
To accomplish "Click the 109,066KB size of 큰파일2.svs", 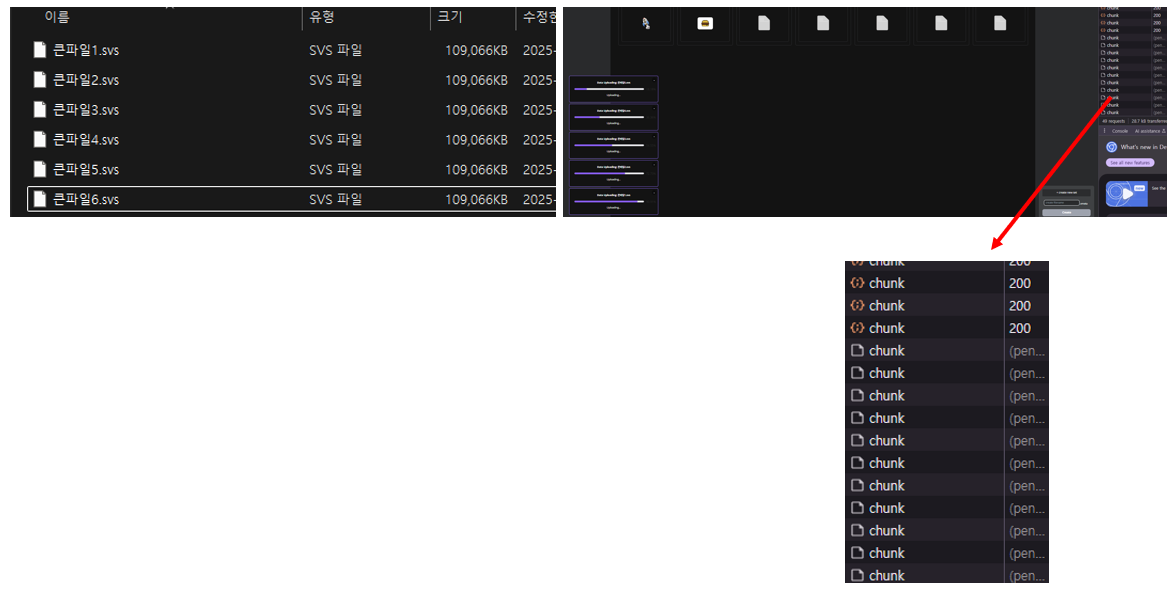I will [x=476, y=80].
